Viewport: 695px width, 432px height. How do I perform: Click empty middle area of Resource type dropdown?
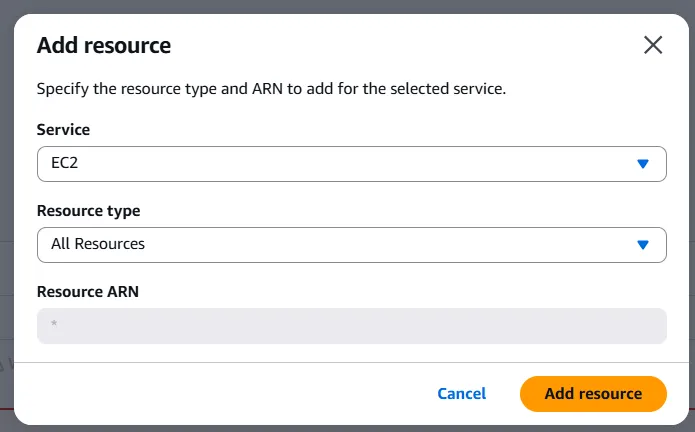[x=400, y=244]
